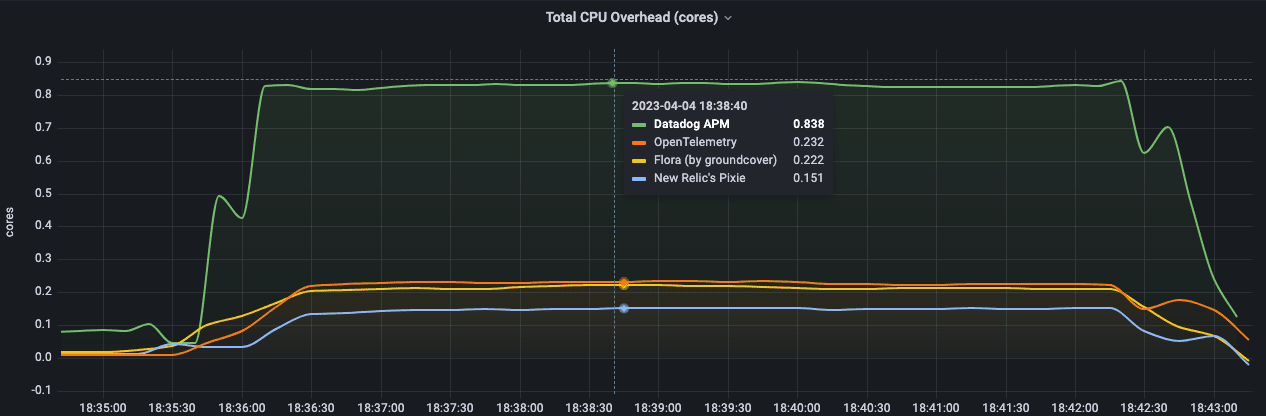The width and height of the screenshot is (1266, 416).
Task: Click the chevron beside the panel title
Action: pos(728,18)
